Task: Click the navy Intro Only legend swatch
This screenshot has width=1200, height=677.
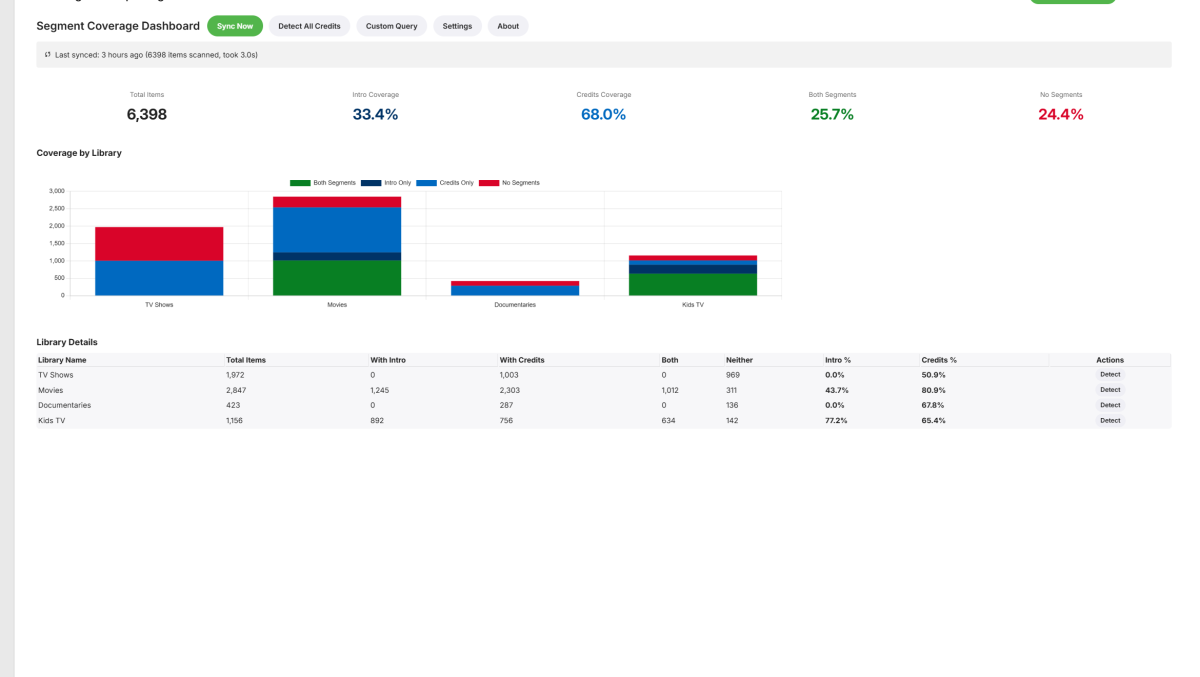Action: pyautogui.click(x=370, y=183)
